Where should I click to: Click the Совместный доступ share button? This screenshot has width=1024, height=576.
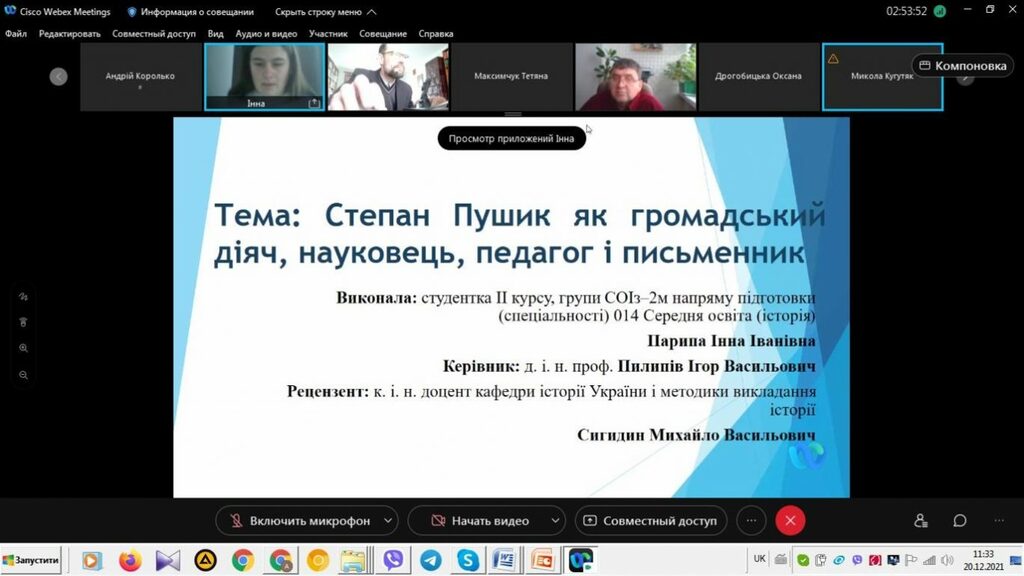[x=650, y=521]
